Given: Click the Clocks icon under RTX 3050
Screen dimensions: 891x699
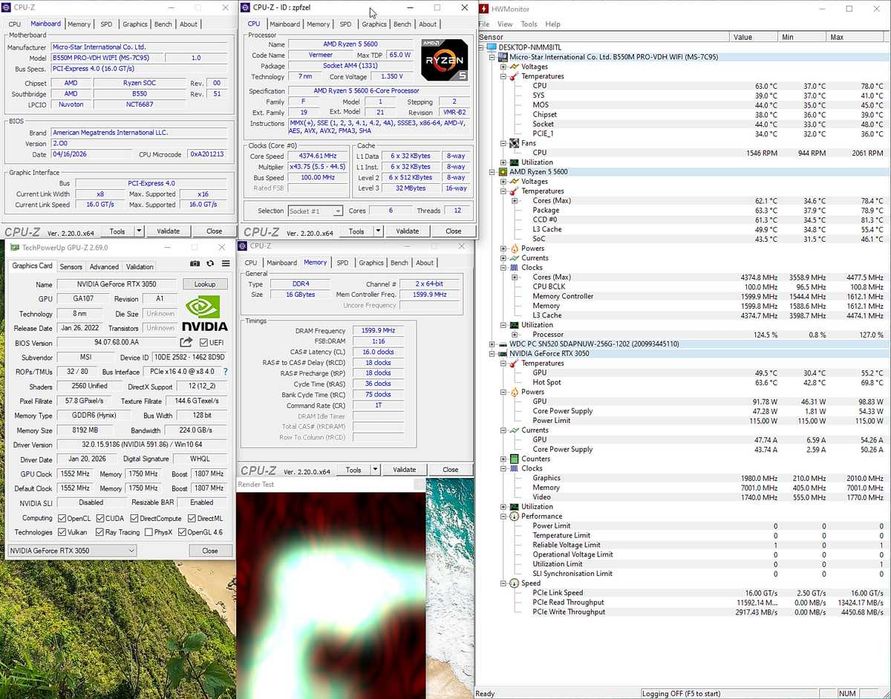Looking at the screenshot, I should [x=514, y=468].
